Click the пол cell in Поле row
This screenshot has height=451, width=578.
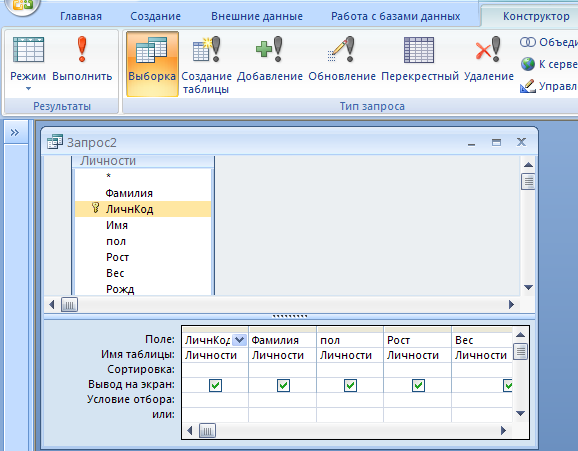pyautogui.click(x=350, y=340)
